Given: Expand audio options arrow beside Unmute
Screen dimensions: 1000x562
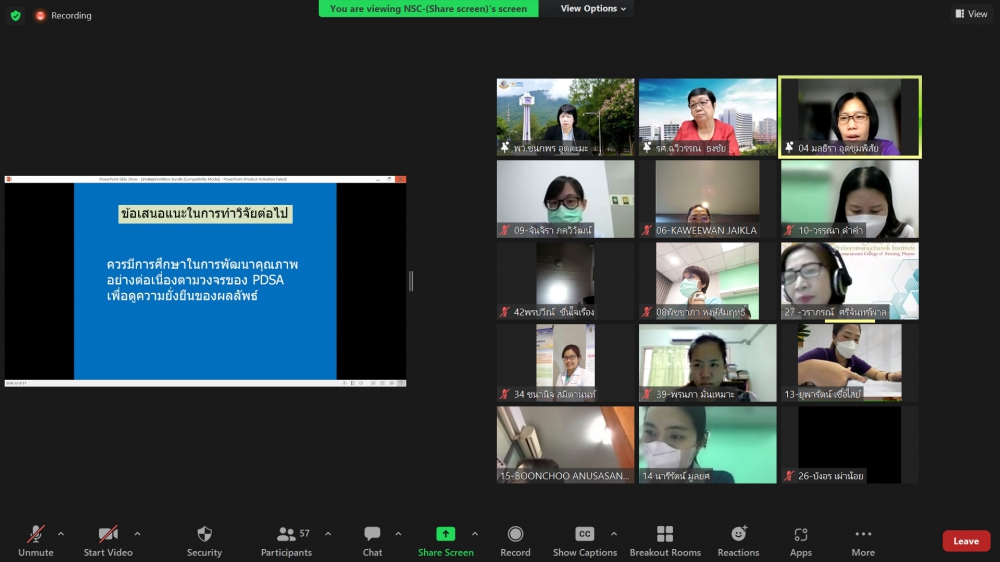Looking at the screenshot, I should coord(61,533).
